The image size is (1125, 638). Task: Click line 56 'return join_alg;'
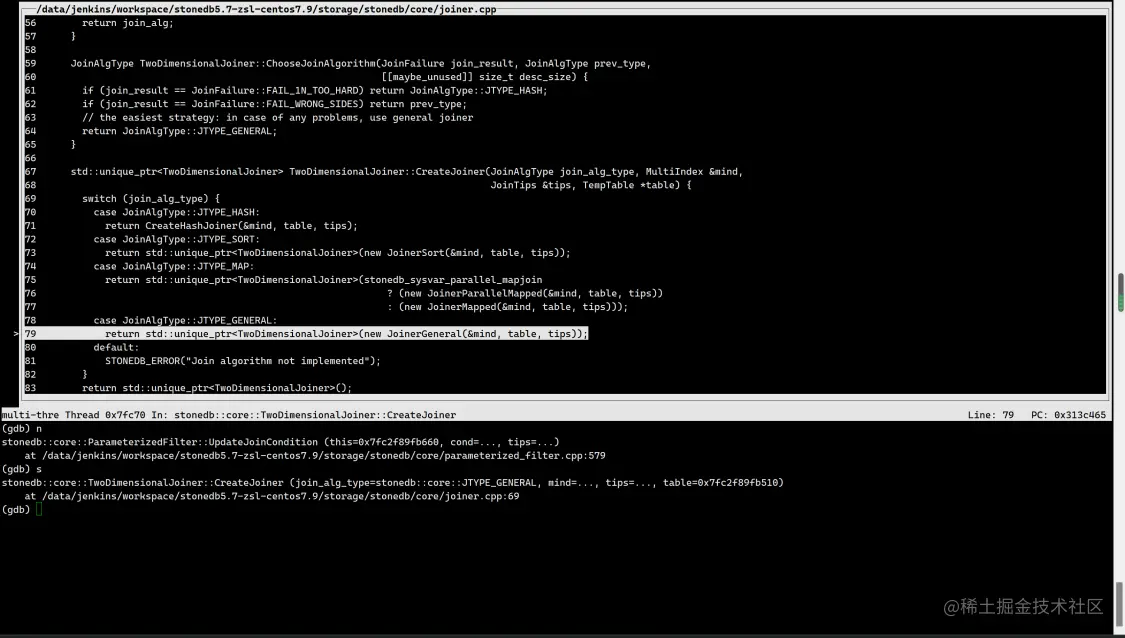[128, 23]
